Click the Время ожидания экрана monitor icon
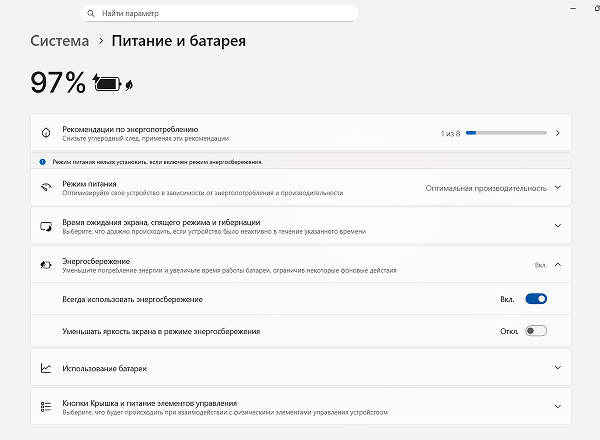This screenshot has width=600, height=440. 45,226
